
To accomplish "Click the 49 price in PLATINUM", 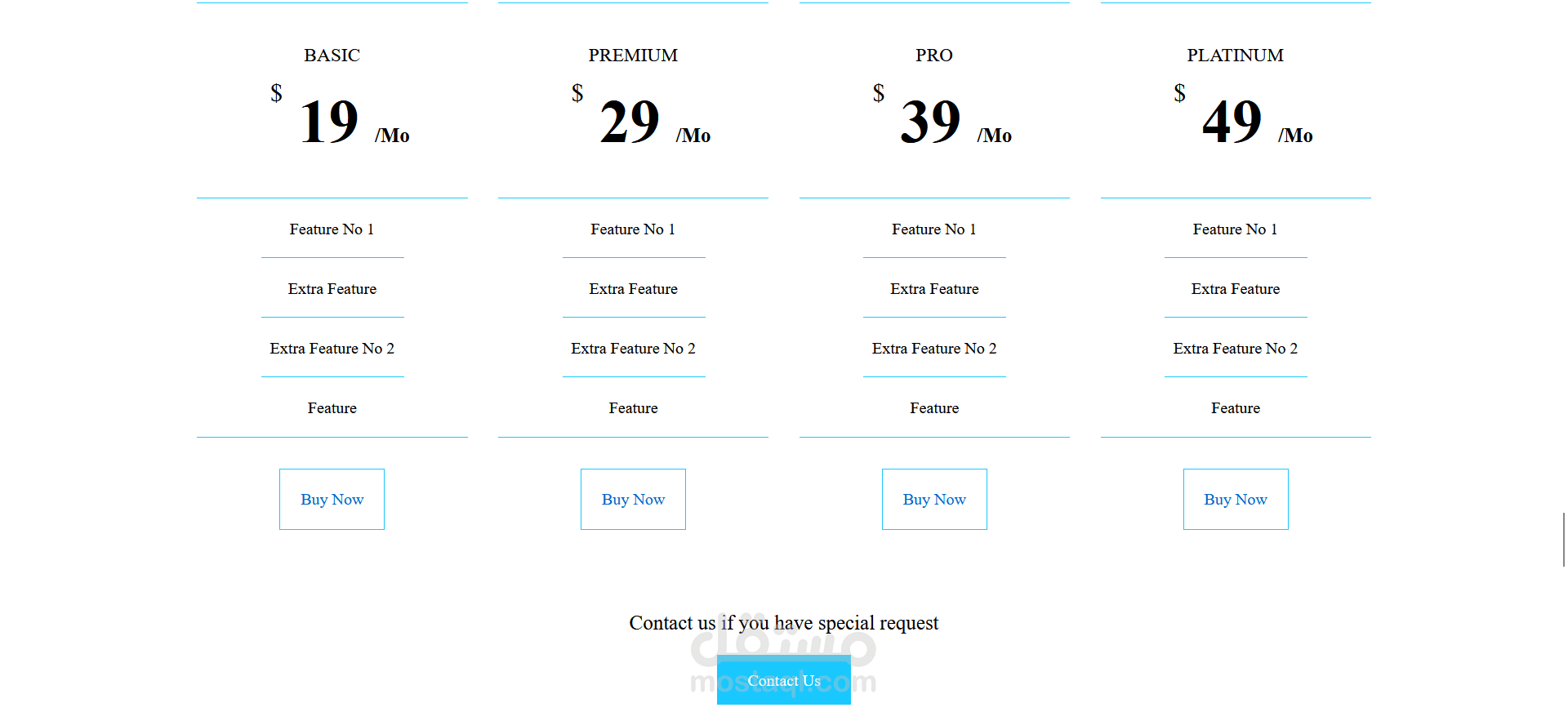I will 1232,122.
